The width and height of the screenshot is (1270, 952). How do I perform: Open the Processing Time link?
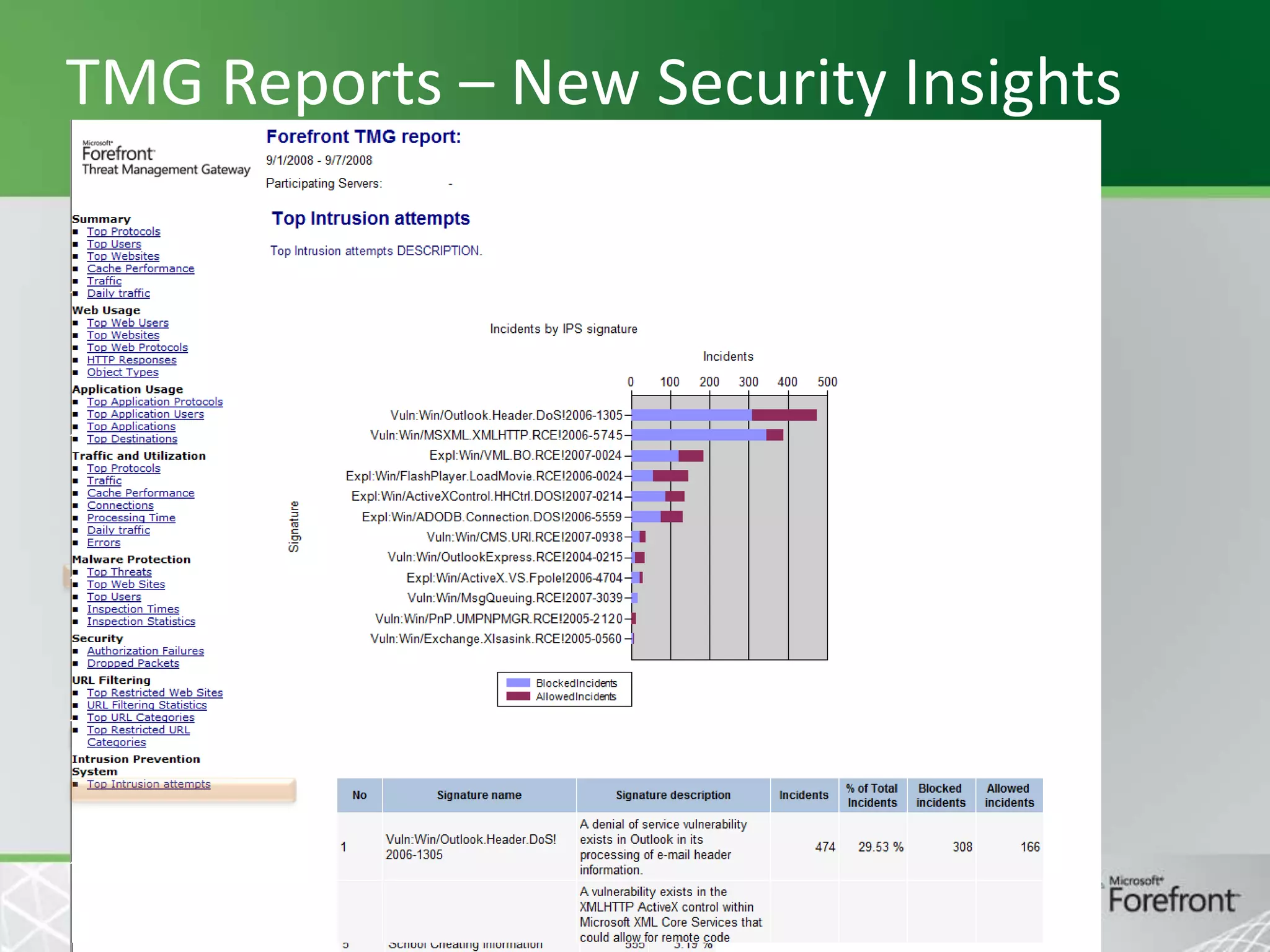tap(131, 518)
